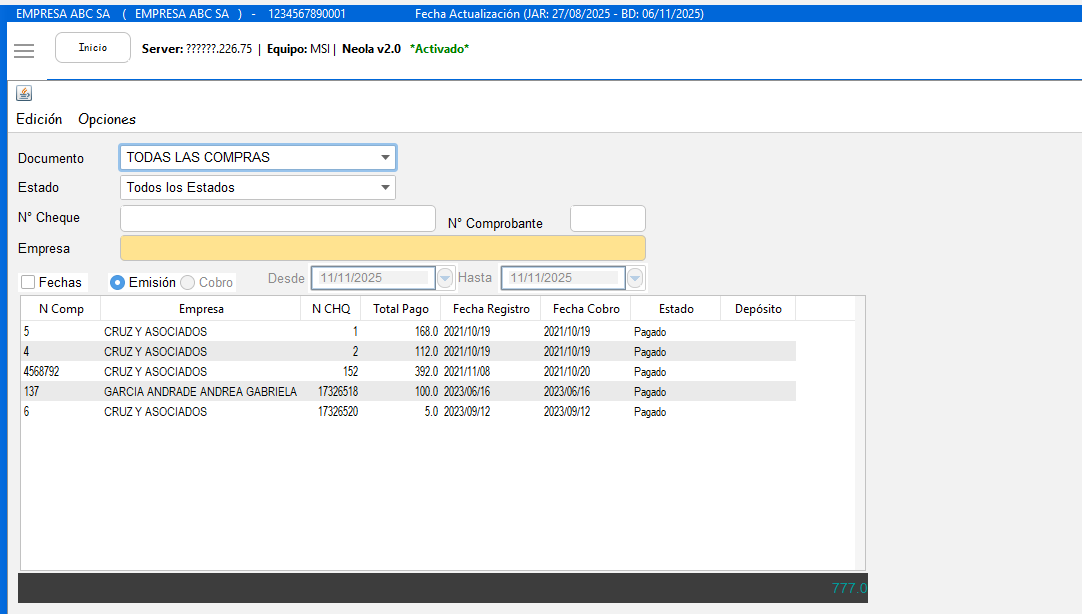Open the Desde date picker arrow
Viewport: 1082px width, 614px height.
445,278
